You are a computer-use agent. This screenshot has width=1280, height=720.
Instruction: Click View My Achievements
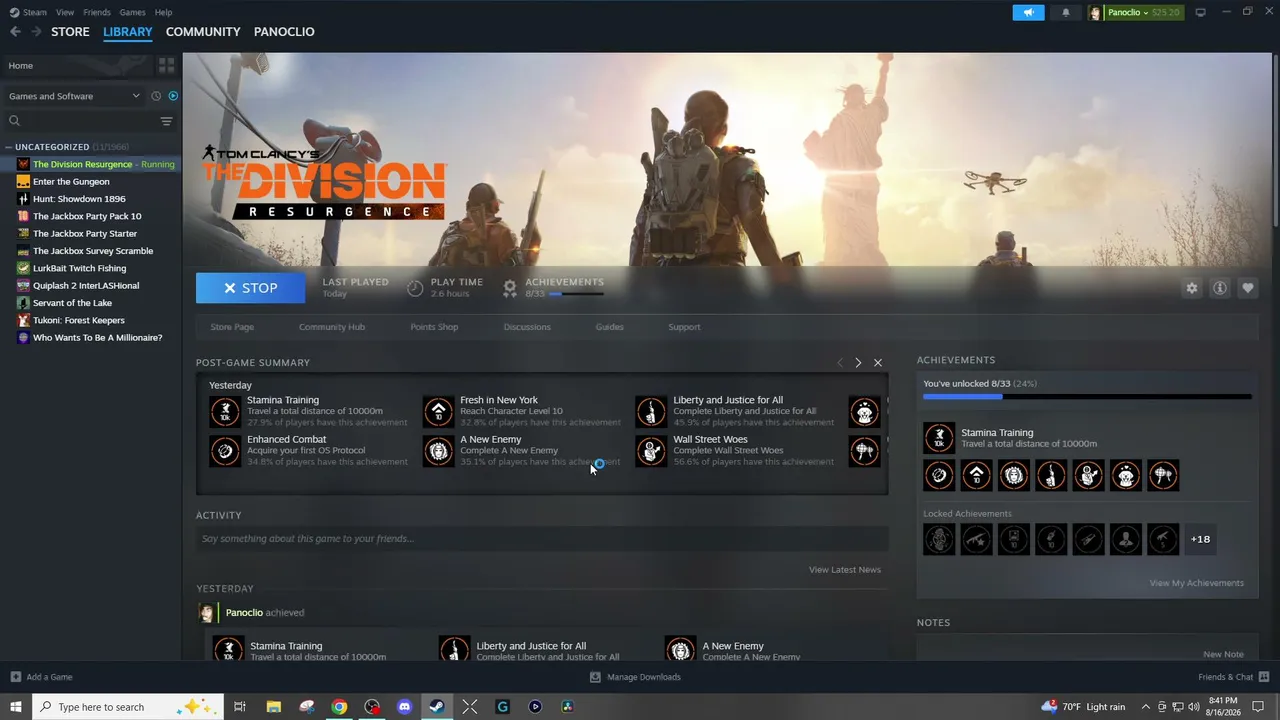click(1197, 583)
